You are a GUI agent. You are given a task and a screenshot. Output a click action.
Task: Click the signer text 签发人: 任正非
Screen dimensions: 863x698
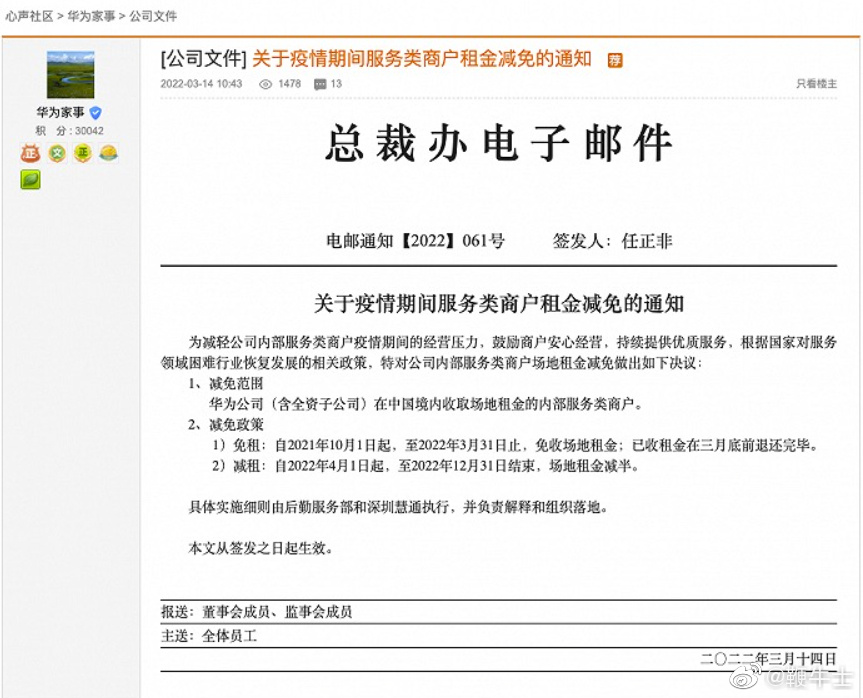click(x=613, y=241)
